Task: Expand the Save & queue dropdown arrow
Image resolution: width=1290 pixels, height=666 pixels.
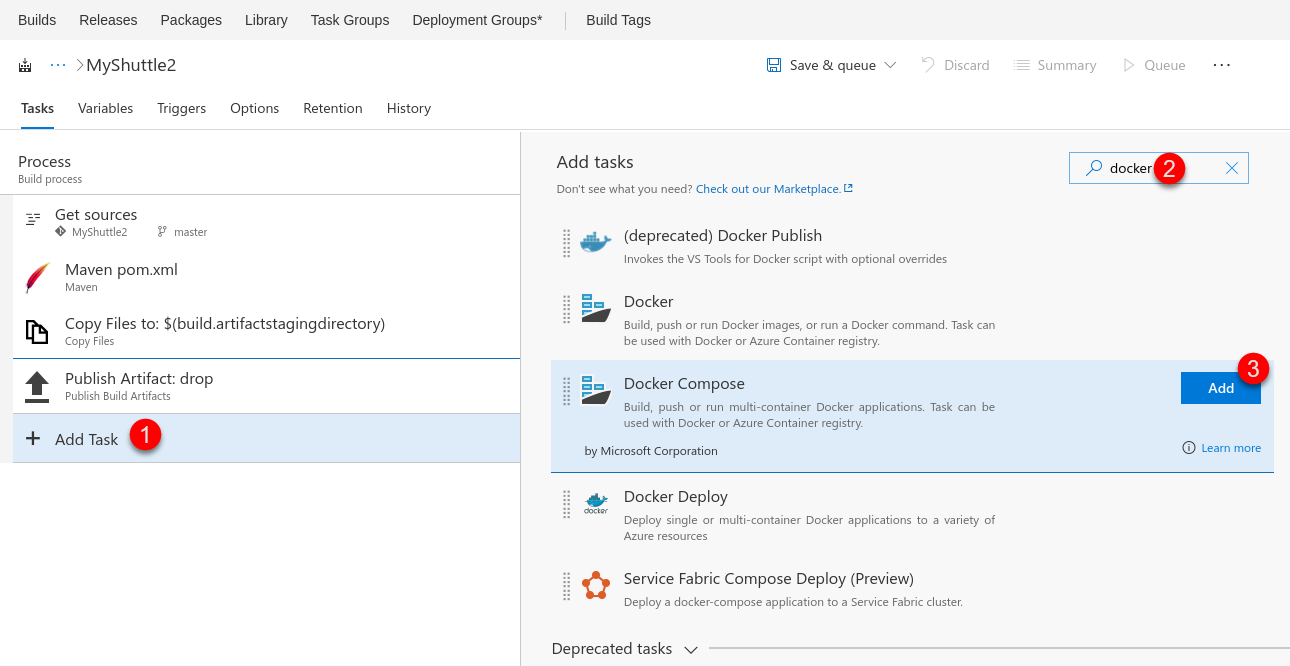Action: [890, 65]
